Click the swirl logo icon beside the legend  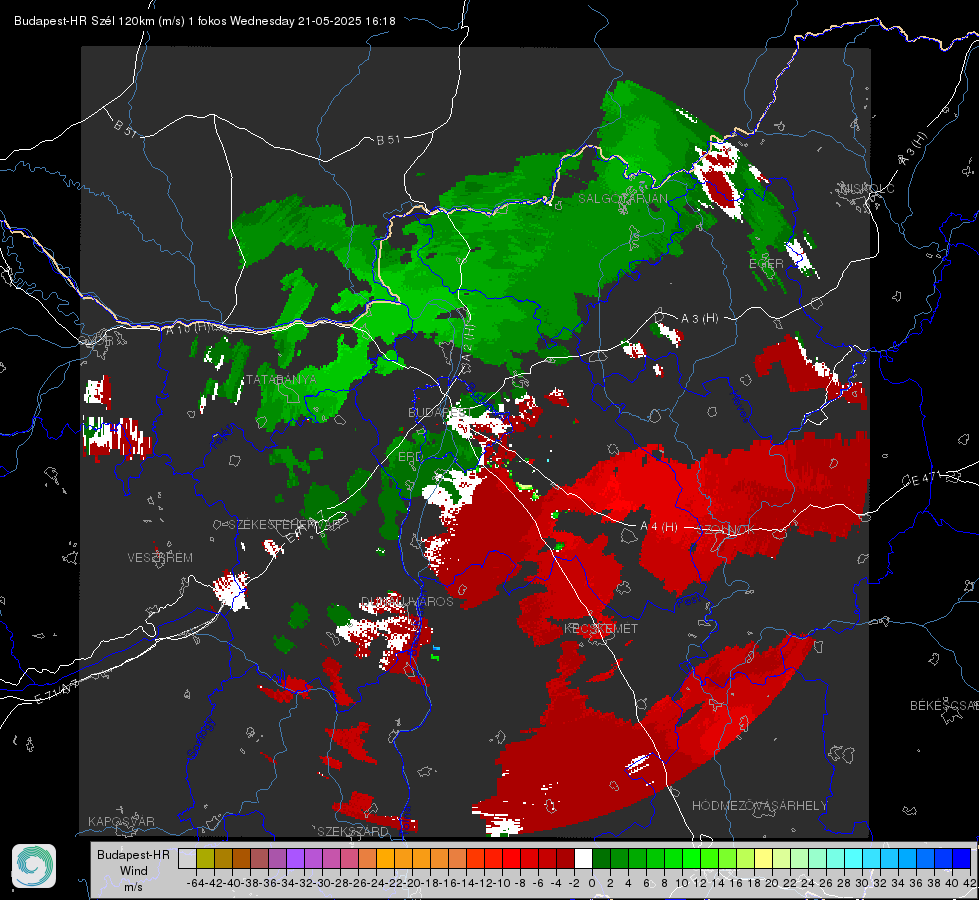(34, 866)
